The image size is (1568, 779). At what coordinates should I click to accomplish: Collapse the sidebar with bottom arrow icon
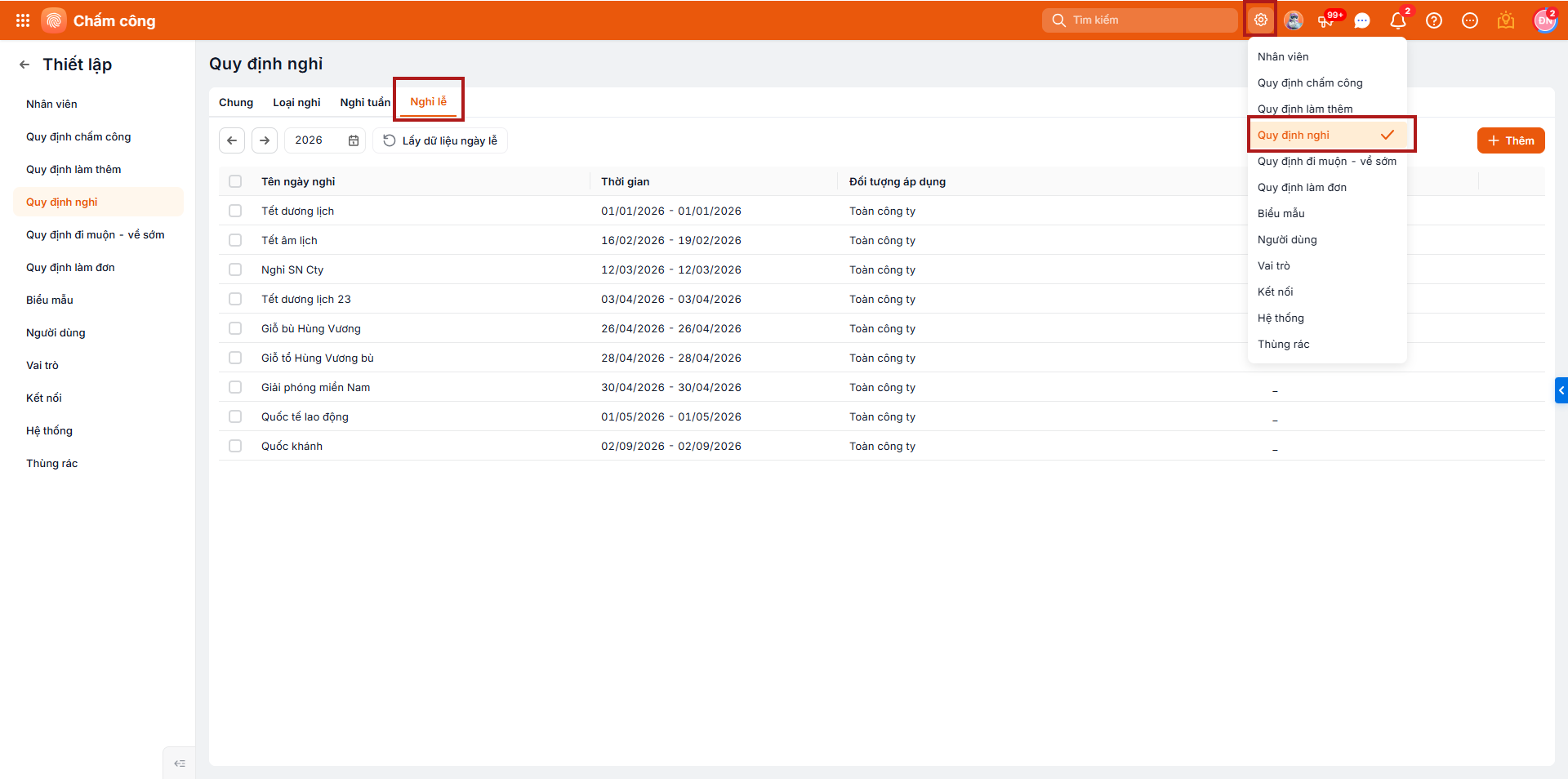tap(180, 763)
